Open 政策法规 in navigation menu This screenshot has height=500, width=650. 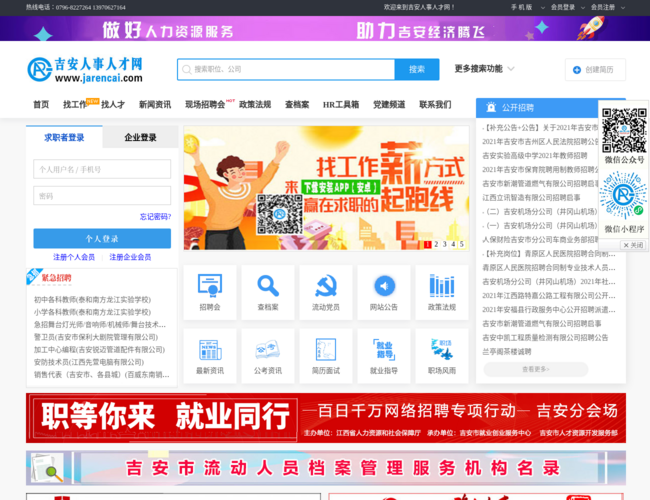(x=255, y=104)
